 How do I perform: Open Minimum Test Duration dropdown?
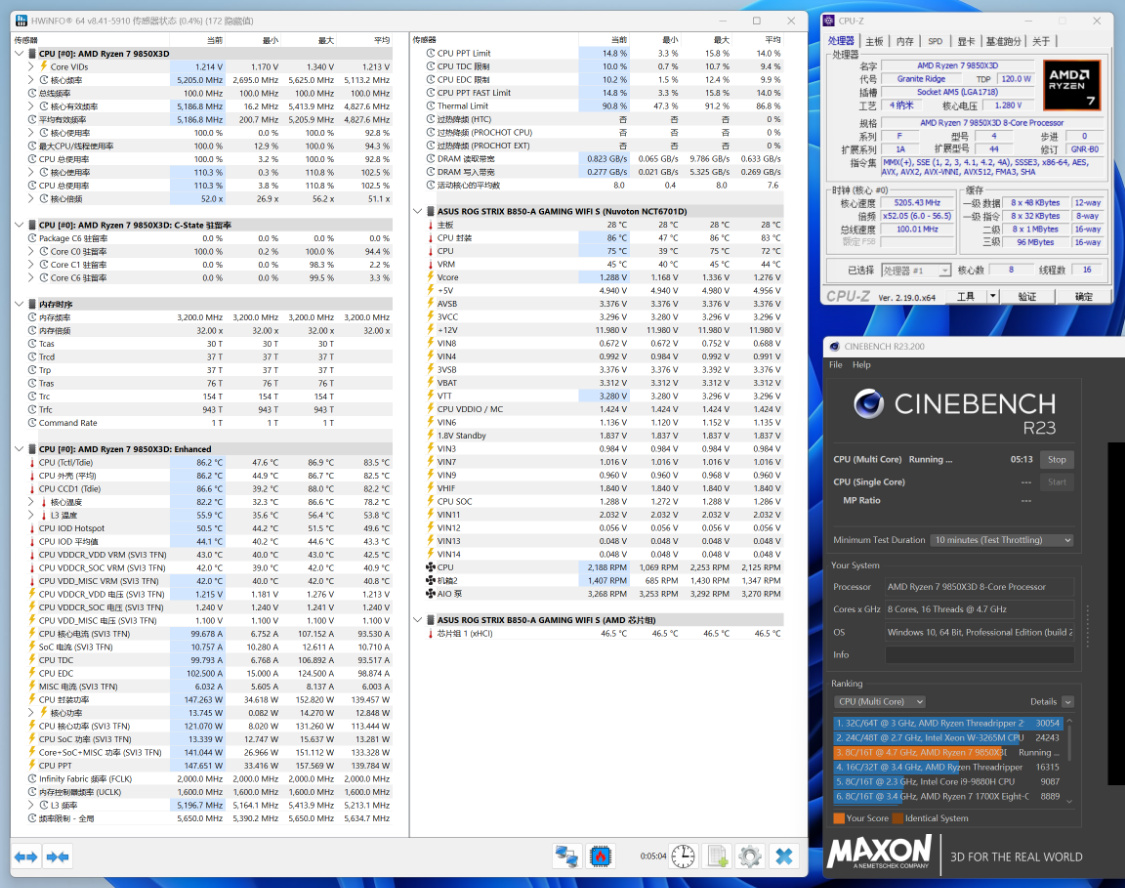pos(1002,540)
